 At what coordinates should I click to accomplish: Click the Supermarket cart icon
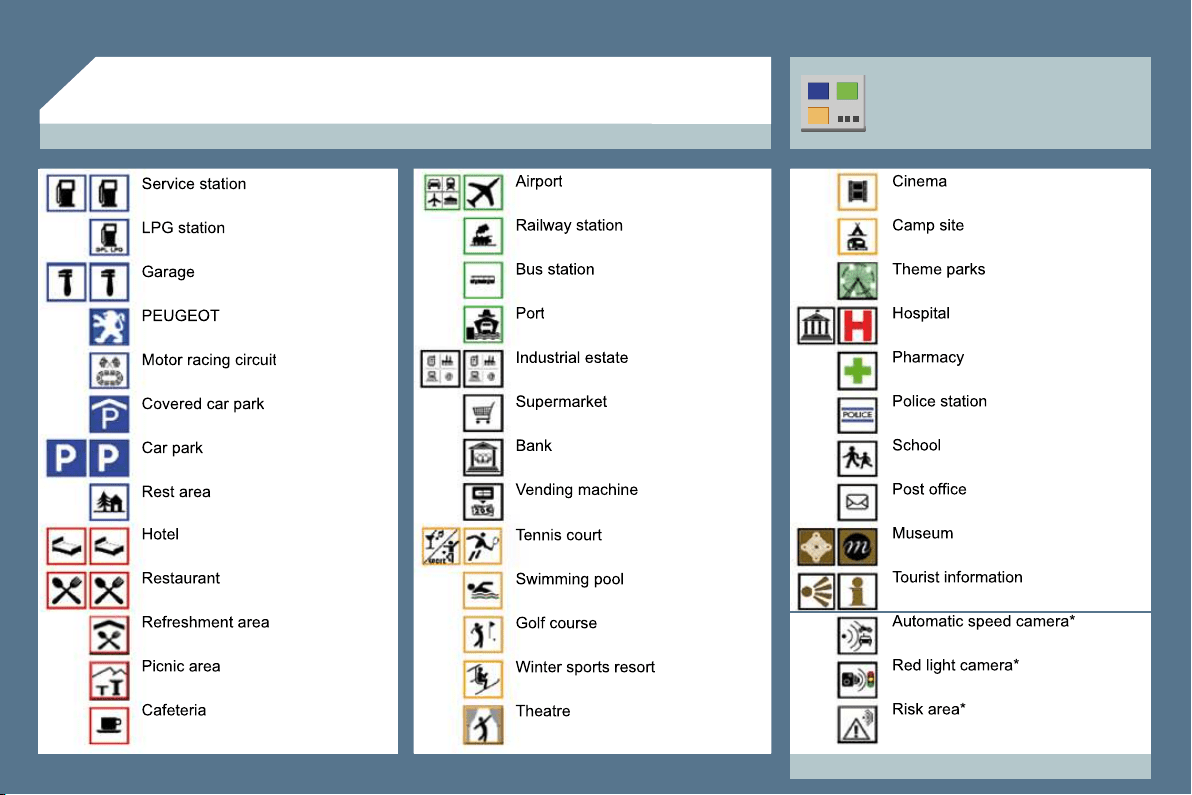pos(483,413)
